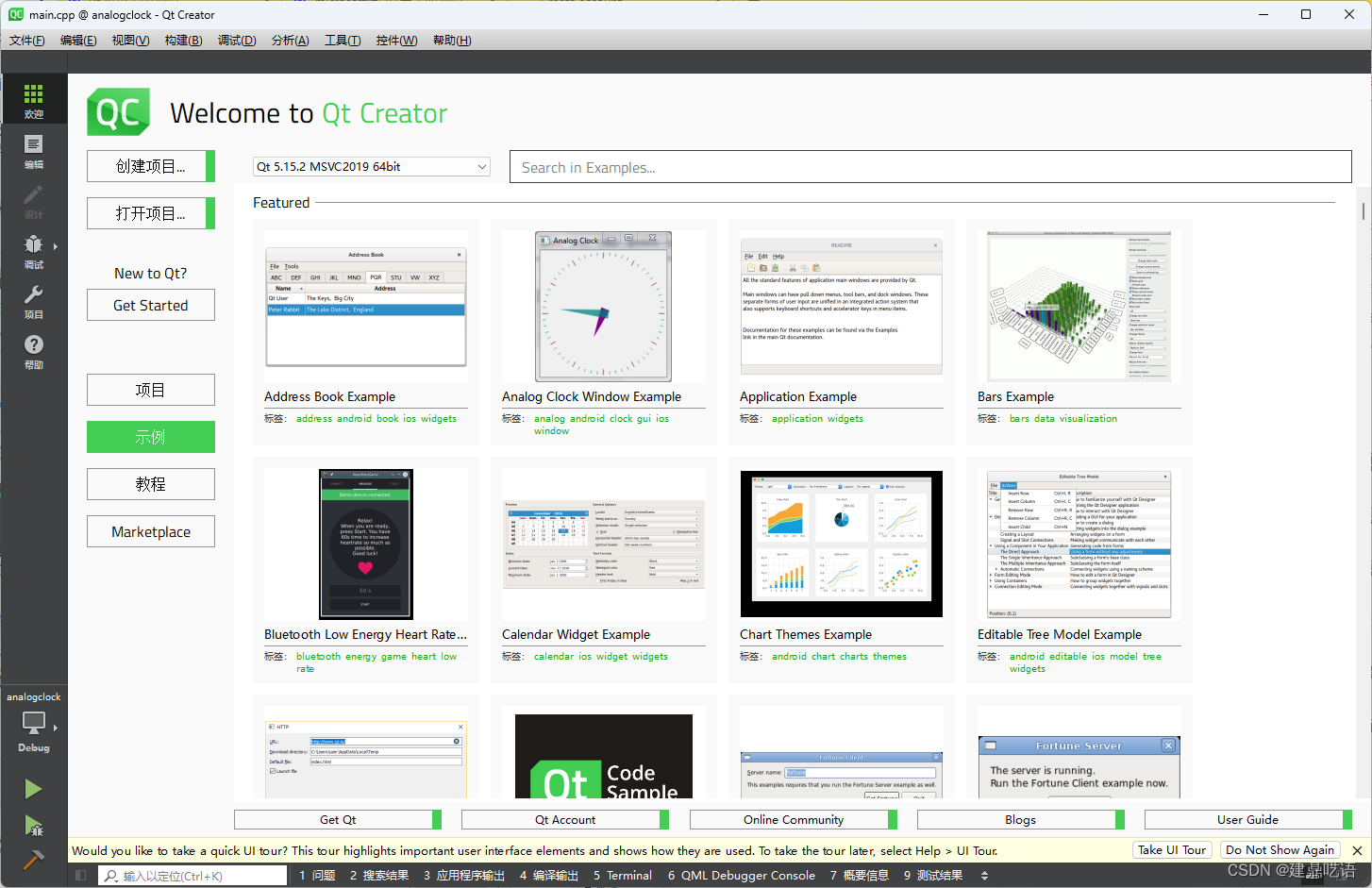Open 帮助(H) menu in menu bar
The image size is (1372, 888).
pyautogui.click(x=452, y=41)
